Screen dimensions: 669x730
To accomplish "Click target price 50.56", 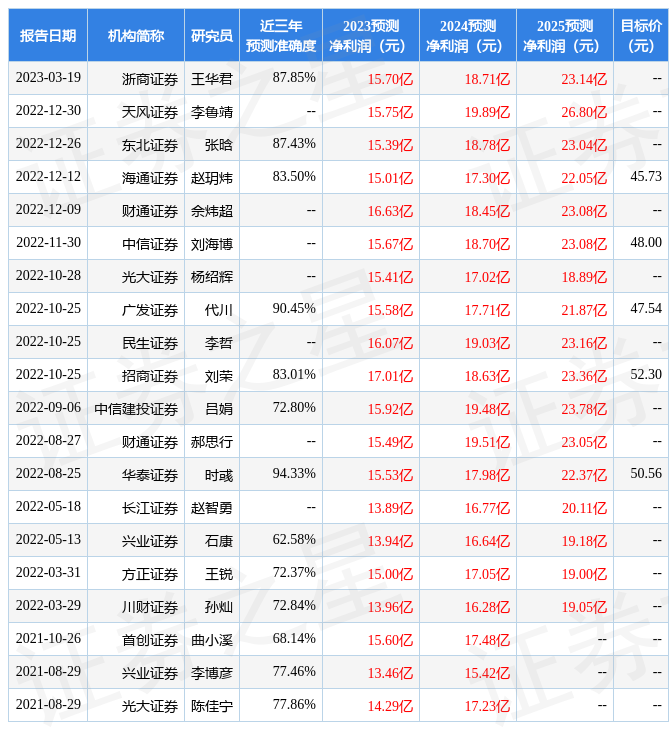I will pos(646,474).
